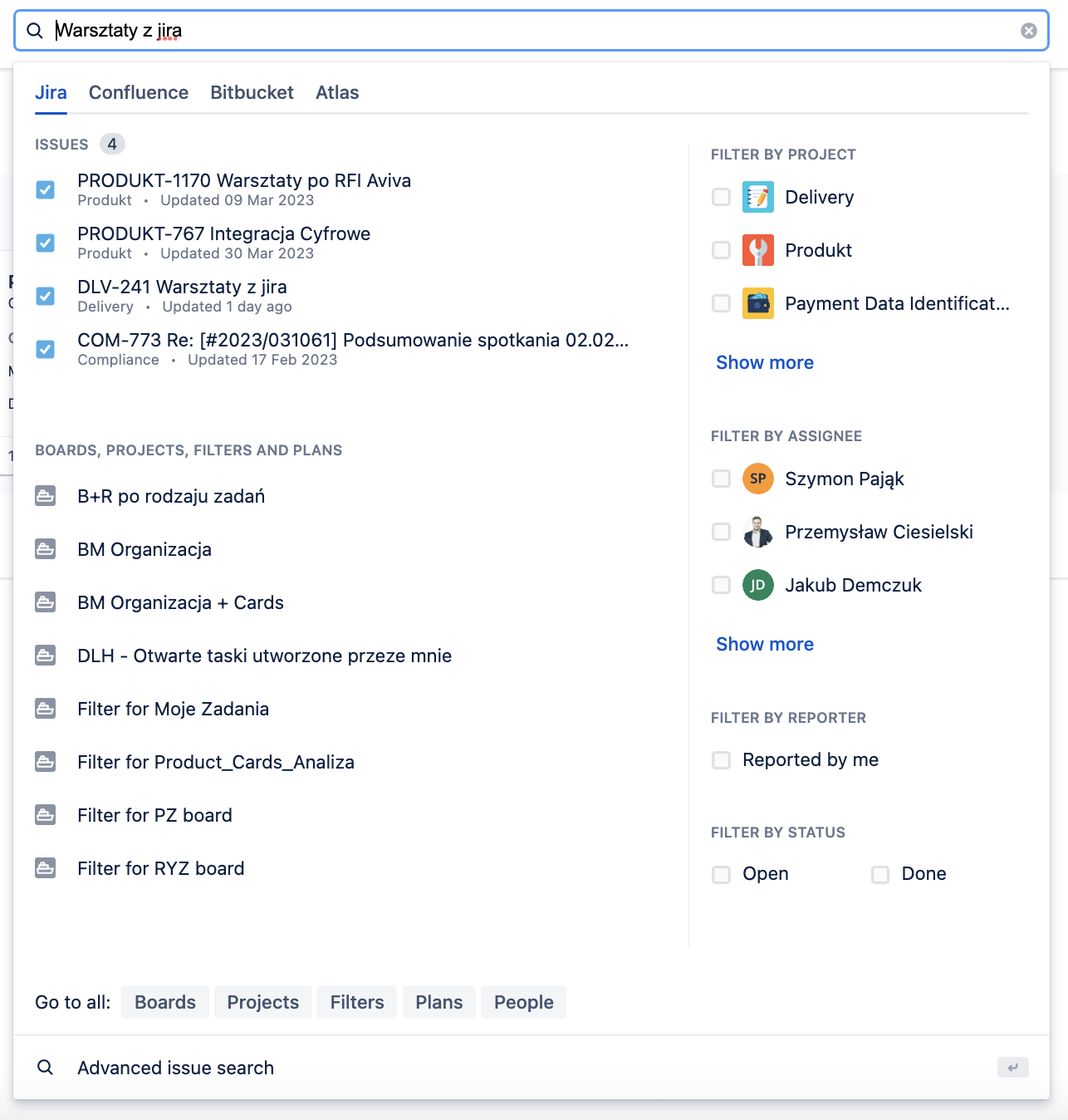This screenshot has height=1120, width=1068.
Task: Click the Produkt project wrench icon
Action: coord(757,250)
